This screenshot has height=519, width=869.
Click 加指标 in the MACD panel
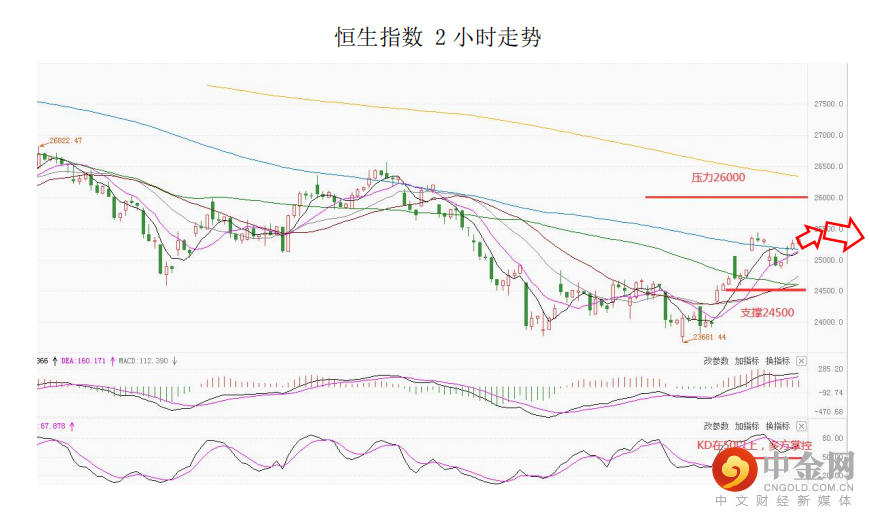coord(747,360)
